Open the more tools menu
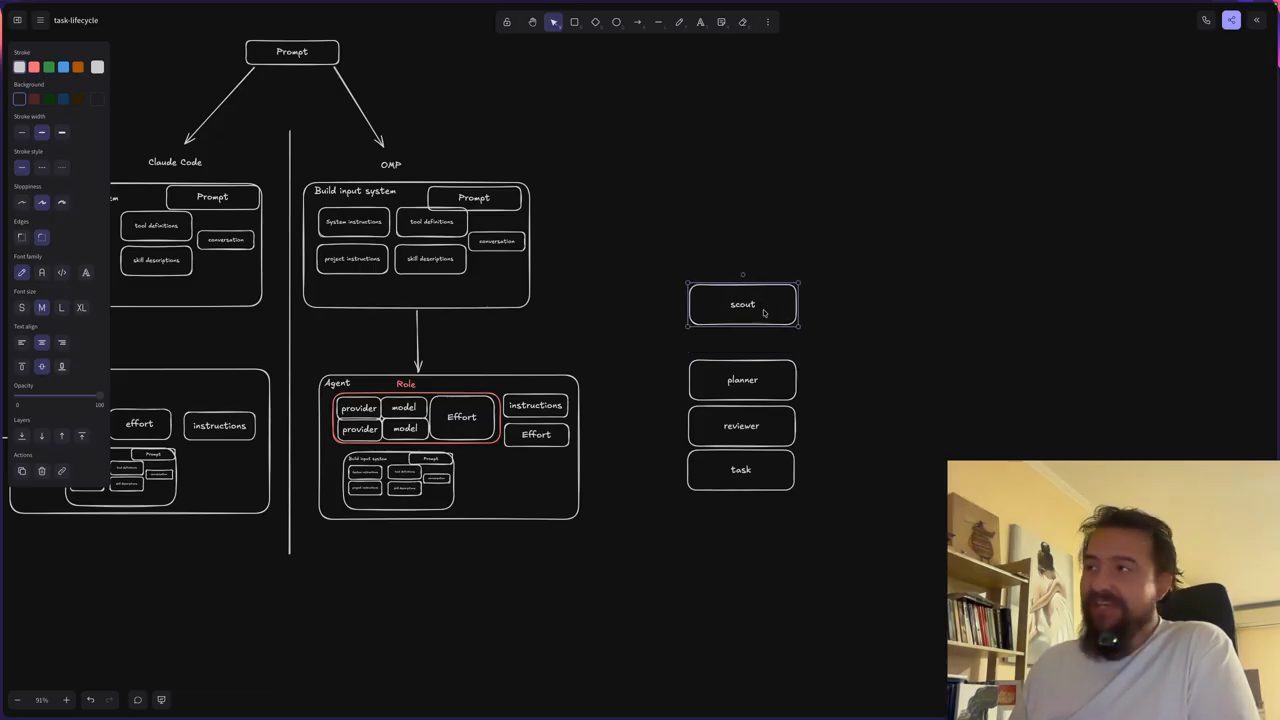 (x=768, y=22)
